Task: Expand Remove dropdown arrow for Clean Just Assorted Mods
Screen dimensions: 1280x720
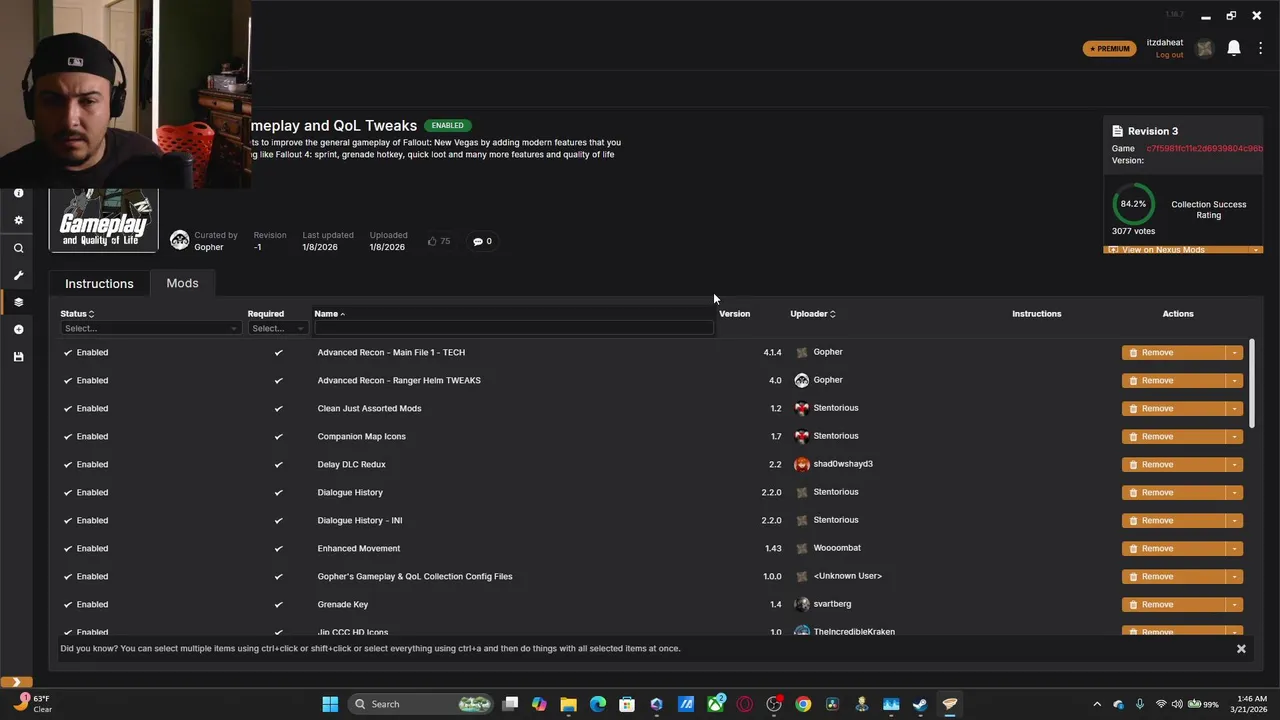Action: point(1235,408)
